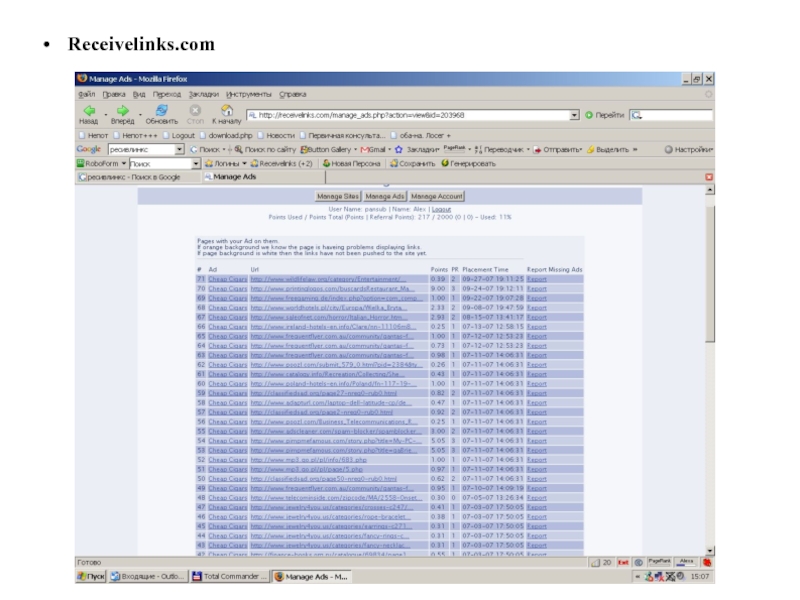Click the Назад (Back) arrow icon

[89, 110]
